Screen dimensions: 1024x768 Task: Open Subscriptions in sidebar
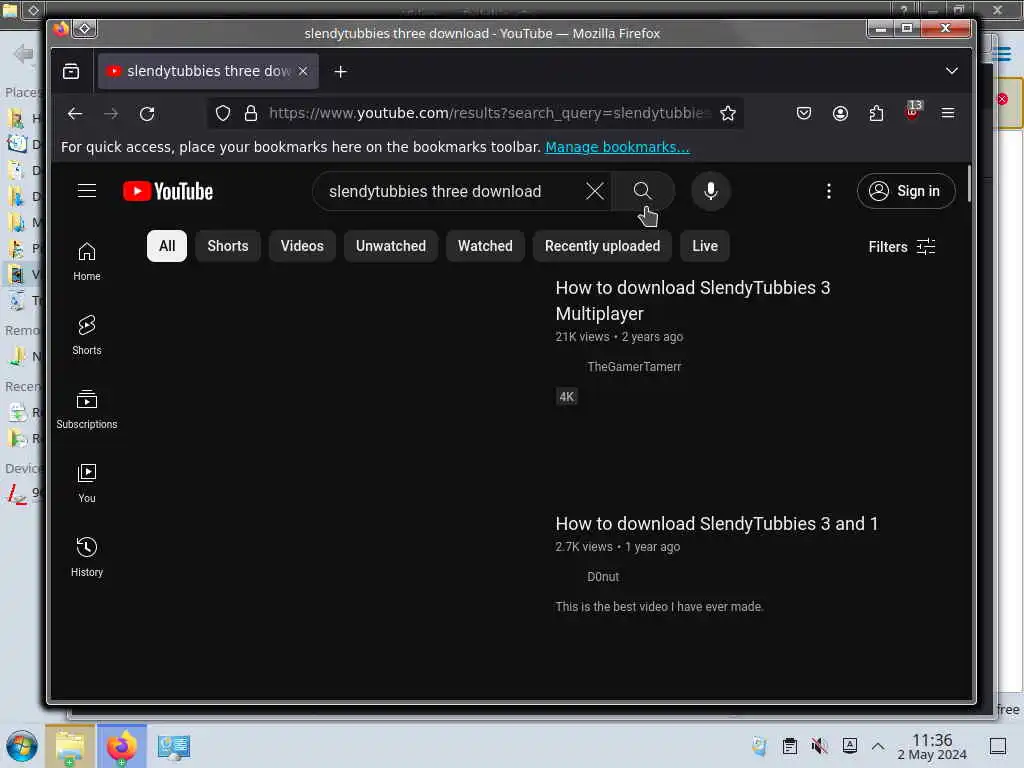click(x=87, y=409)
